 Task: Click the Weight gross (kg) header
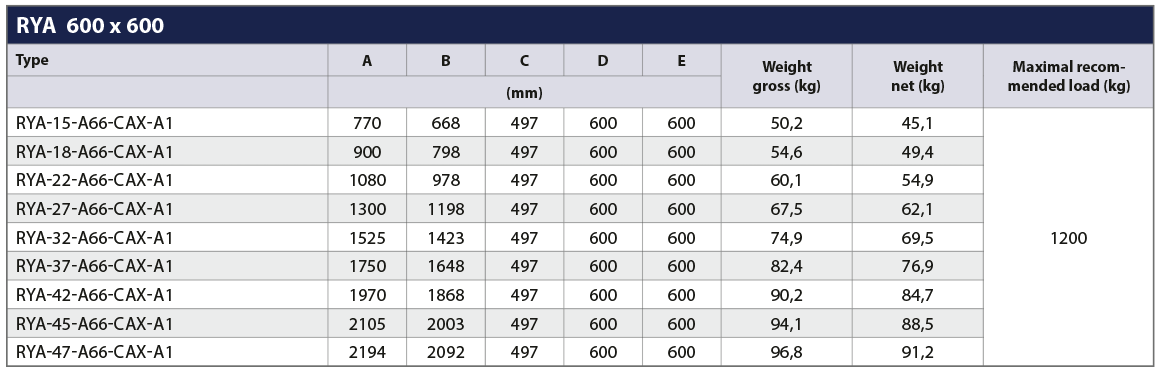pyautogui.click(x=786, y=76)
